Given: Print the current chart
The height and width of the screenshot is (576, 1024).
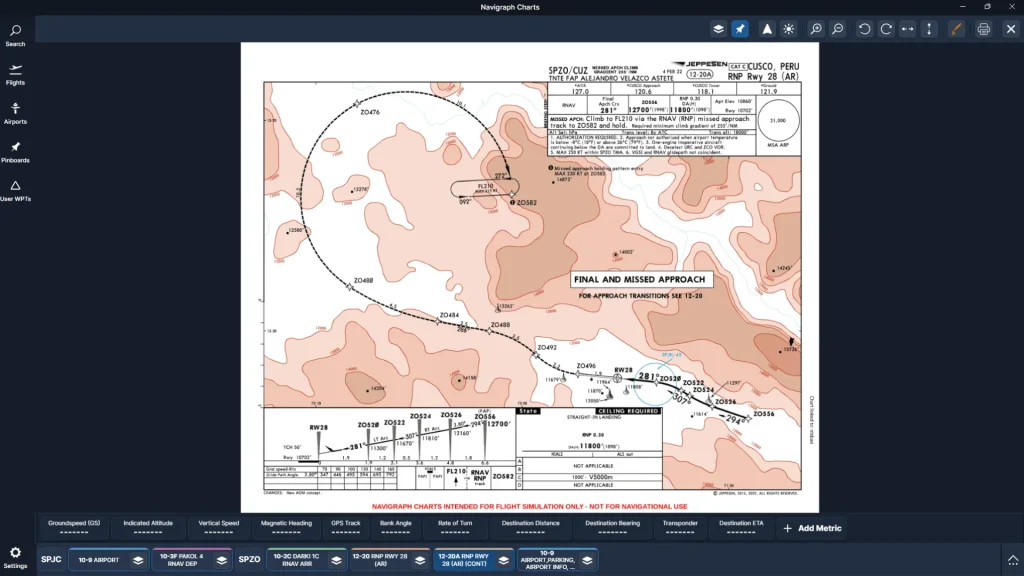Looking at the screenshot, I should (984, 29).
